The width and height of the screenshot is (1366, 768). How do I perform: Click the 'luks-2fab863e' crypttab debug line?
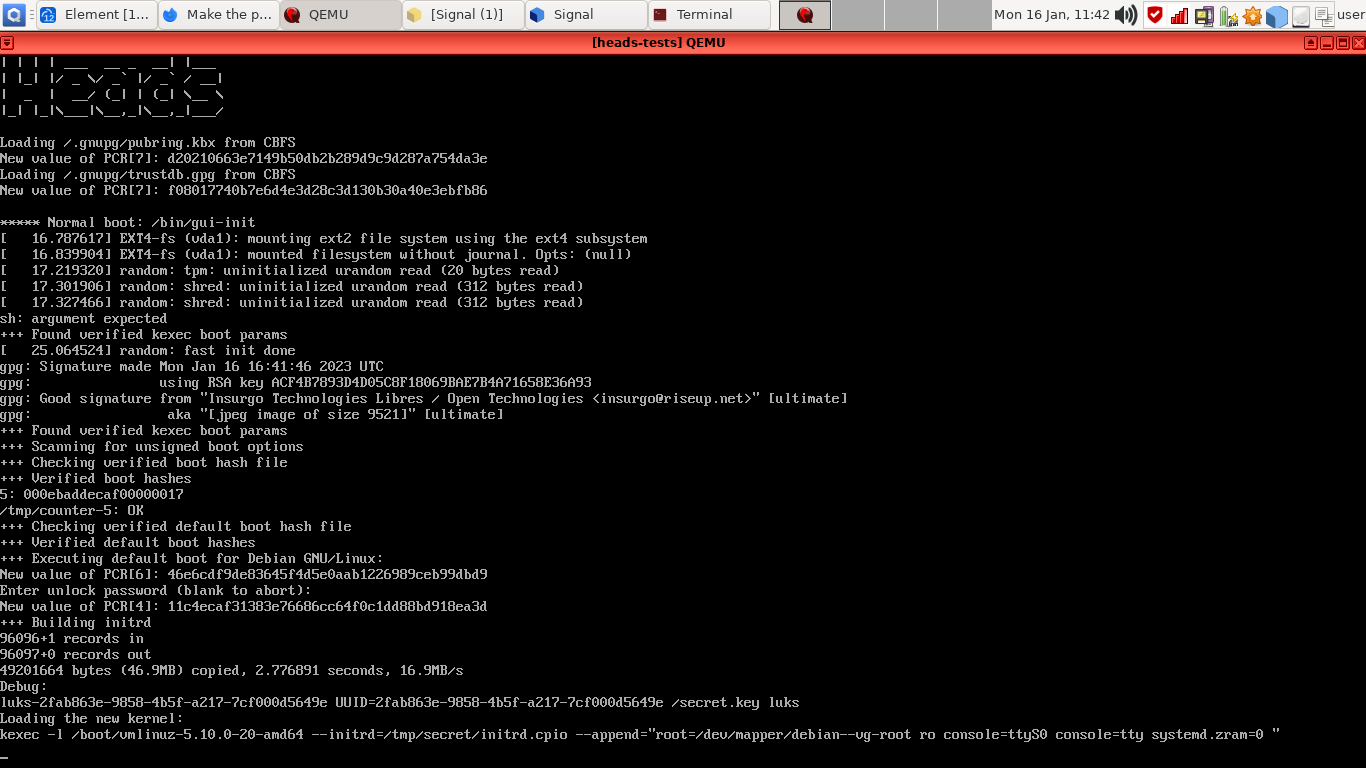coord(400,703)
